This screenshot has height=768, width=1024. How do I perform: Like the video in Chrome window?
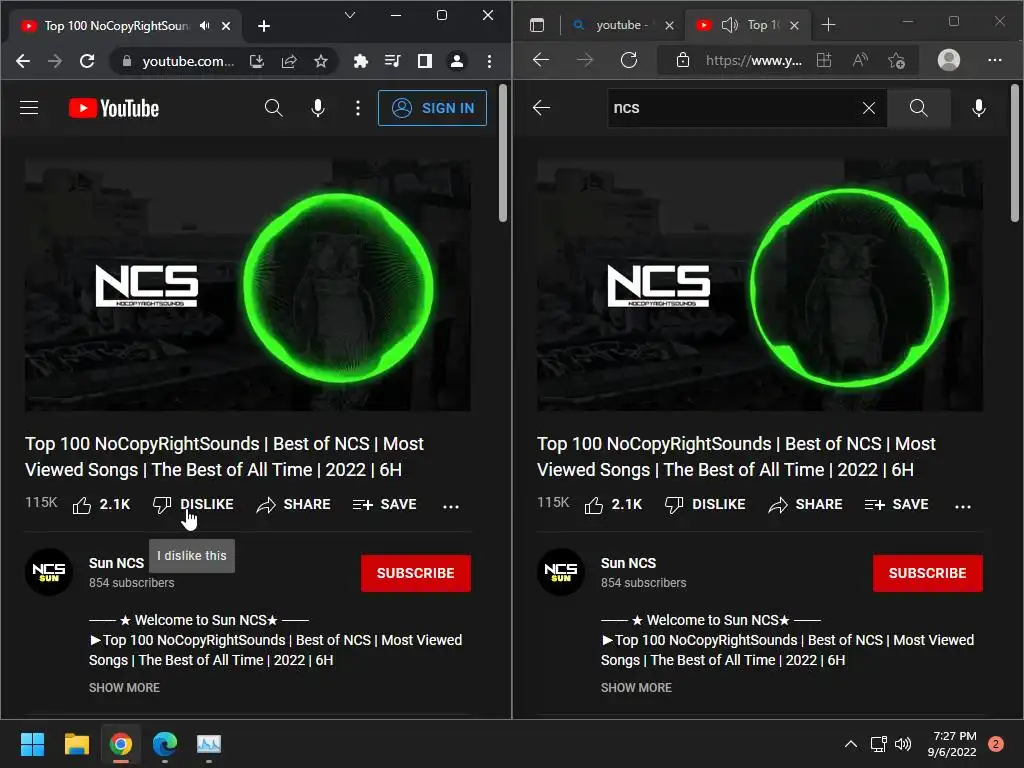(101, 505)
